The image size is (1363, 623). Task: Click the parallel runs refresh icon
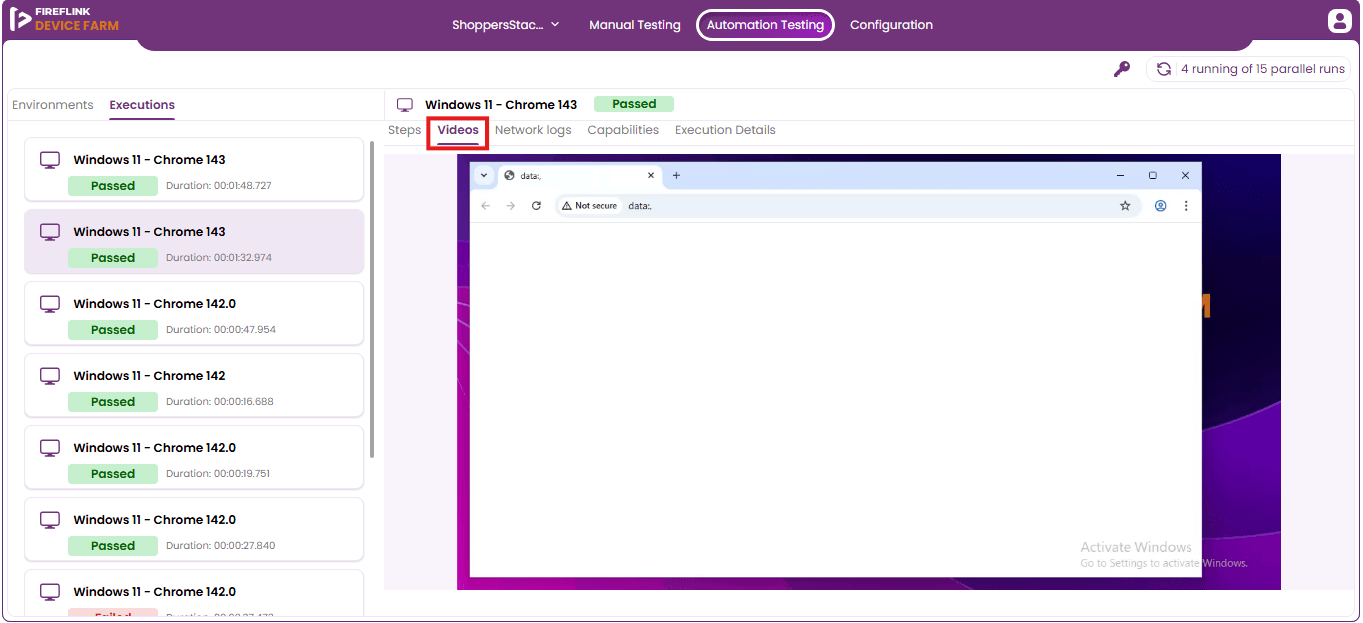coord(1164,69)
